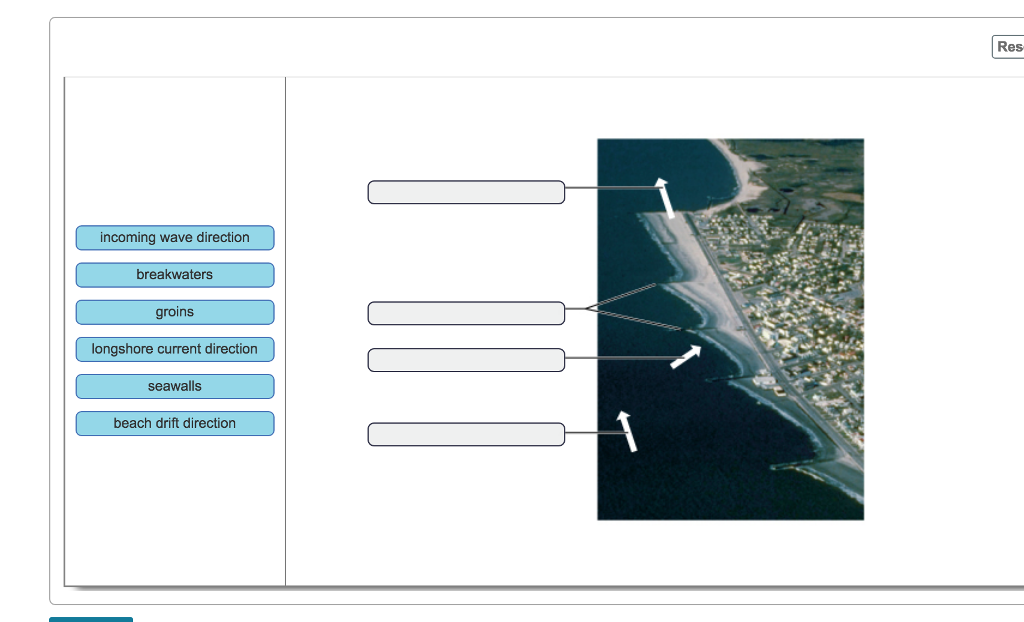Select the "breakwaters" label chip

coord(174,274)
